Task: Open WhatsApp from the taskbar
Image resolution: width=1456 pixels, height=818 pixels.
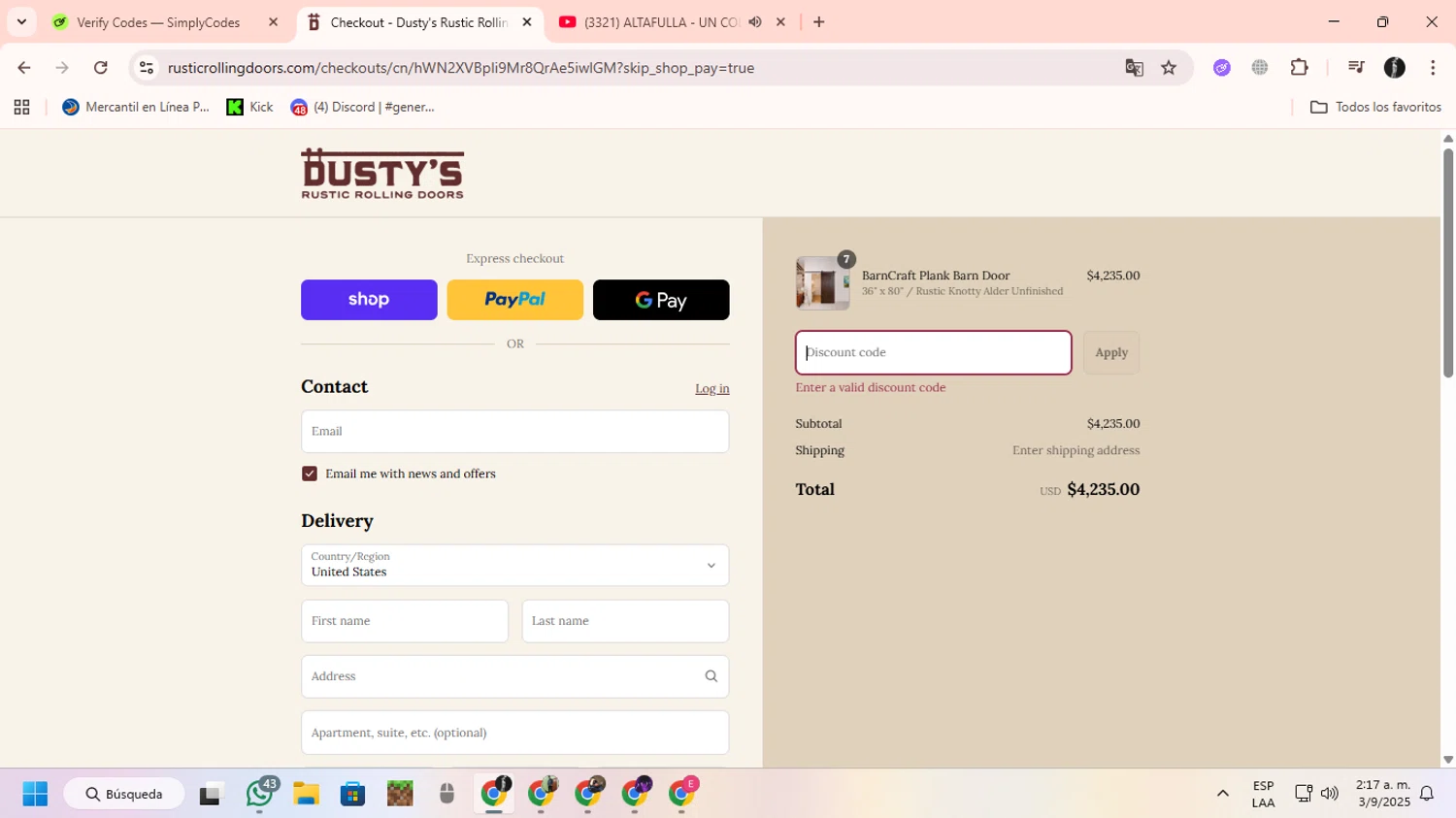Action: tap(259, 794)
